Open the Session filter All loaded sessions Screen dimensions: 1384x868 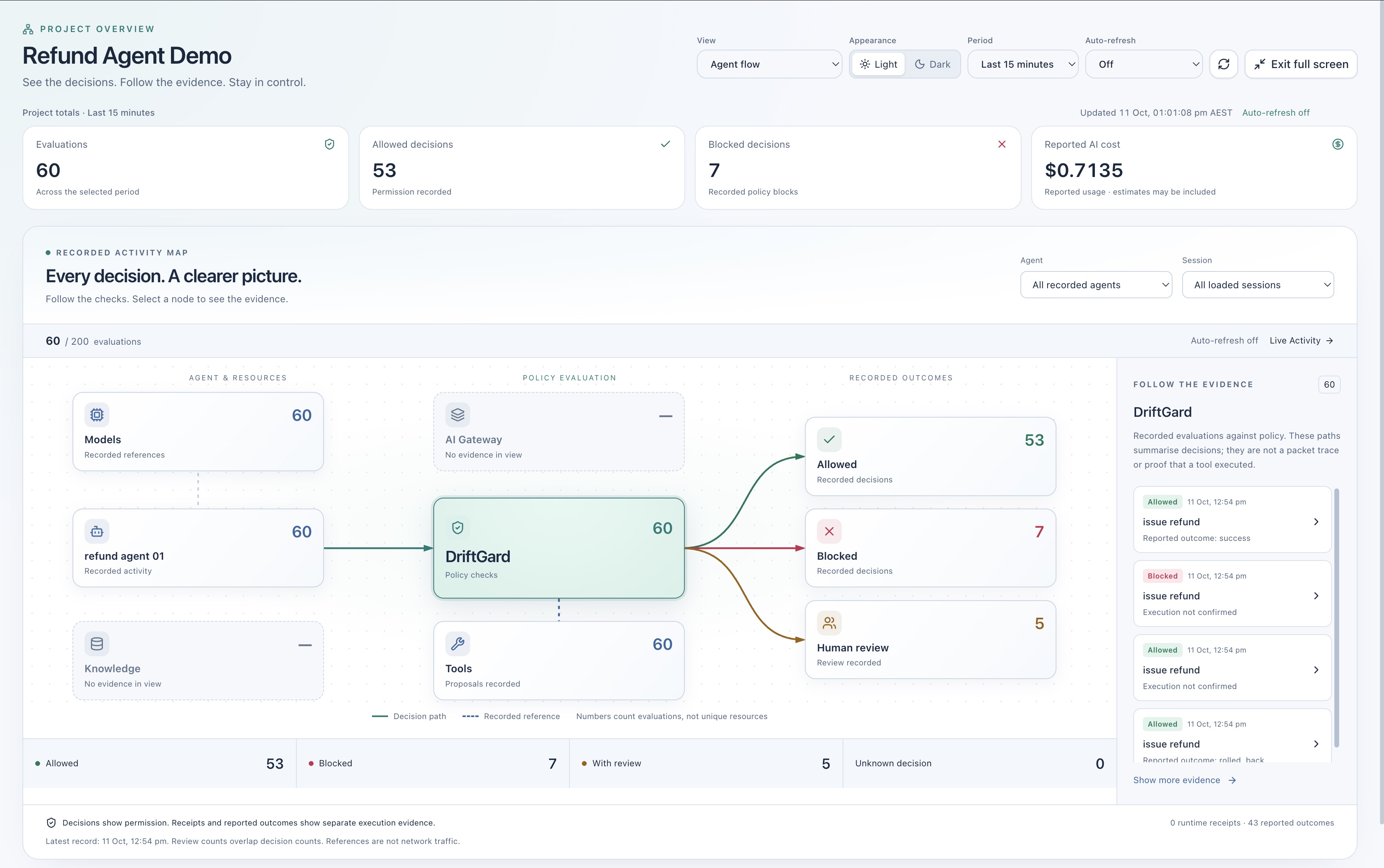click(x=1258, y=285)
